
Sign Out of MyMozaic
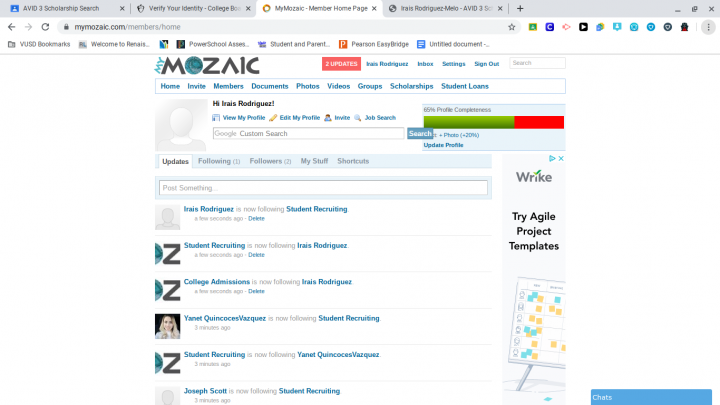coord(487,64)
